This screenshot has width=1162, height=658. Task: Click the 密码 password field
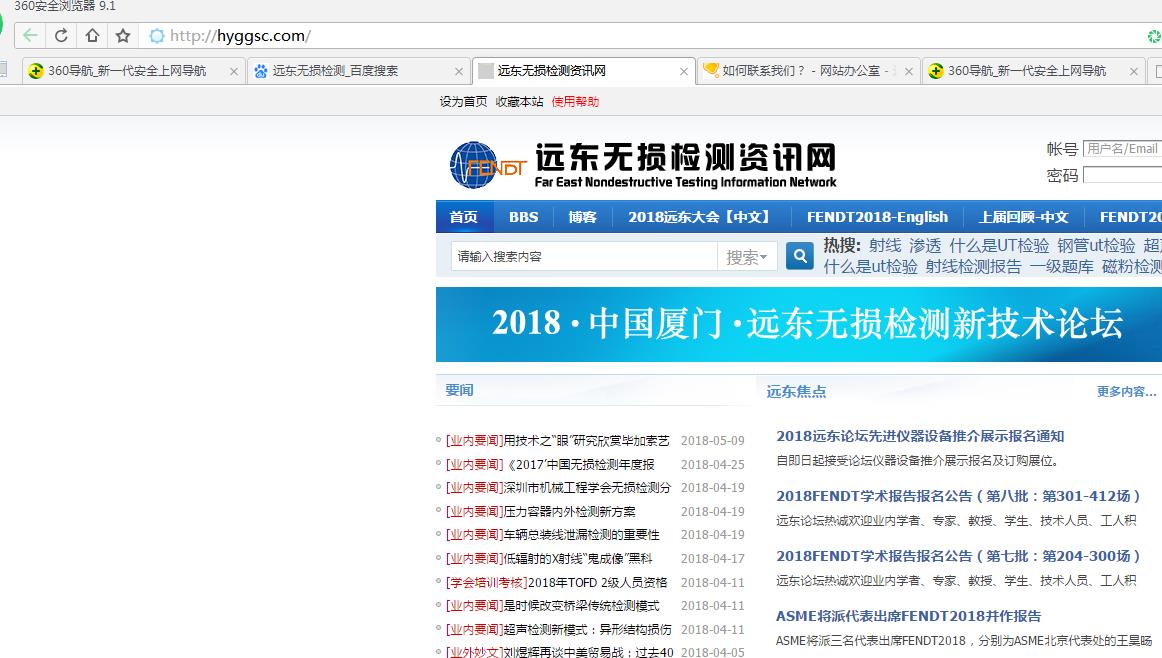pos(1122,175)
